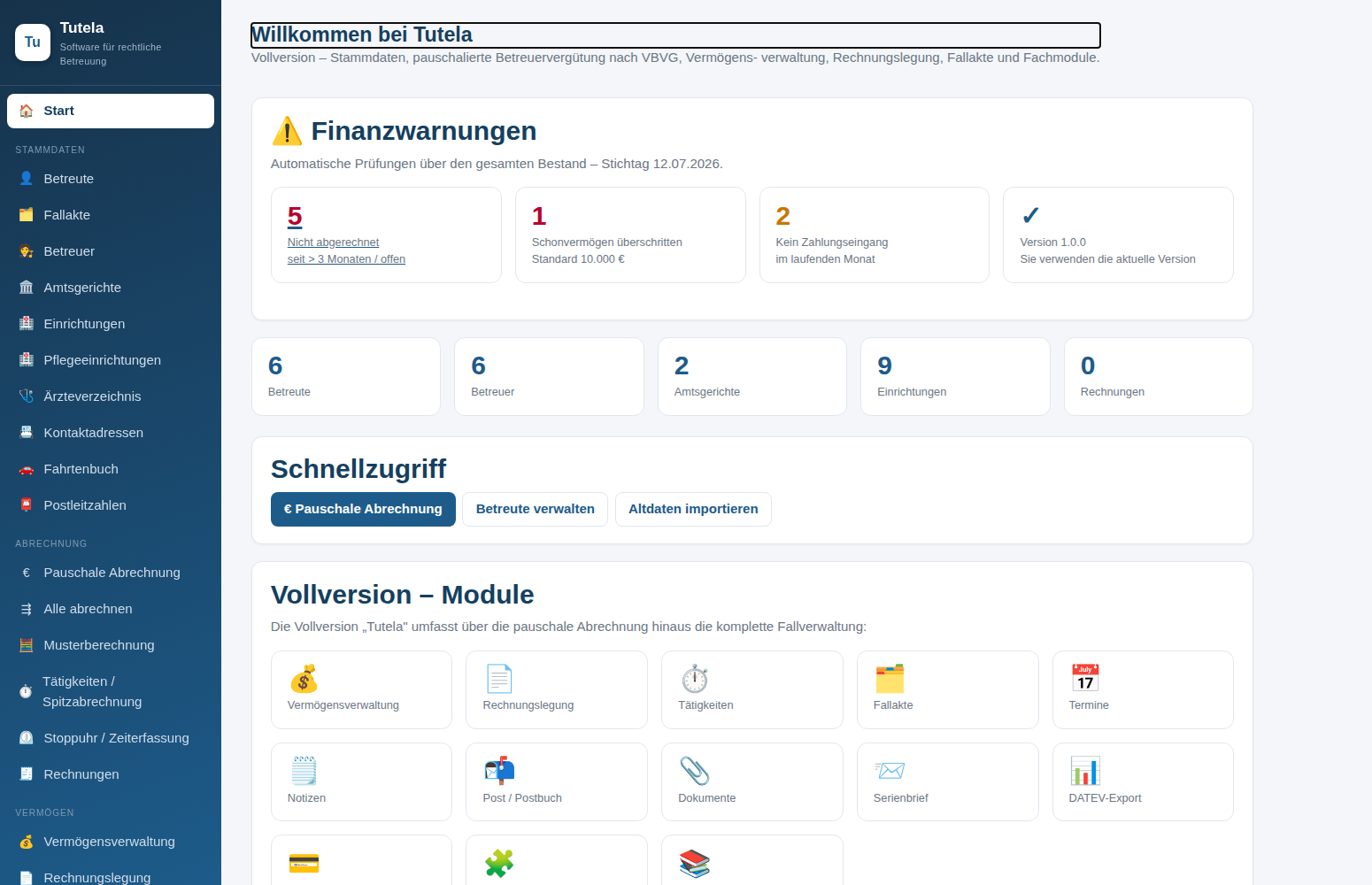Click the 0 Rechnungen statistic tile
Viewport: 1372px width, 885px height.
1159,376
